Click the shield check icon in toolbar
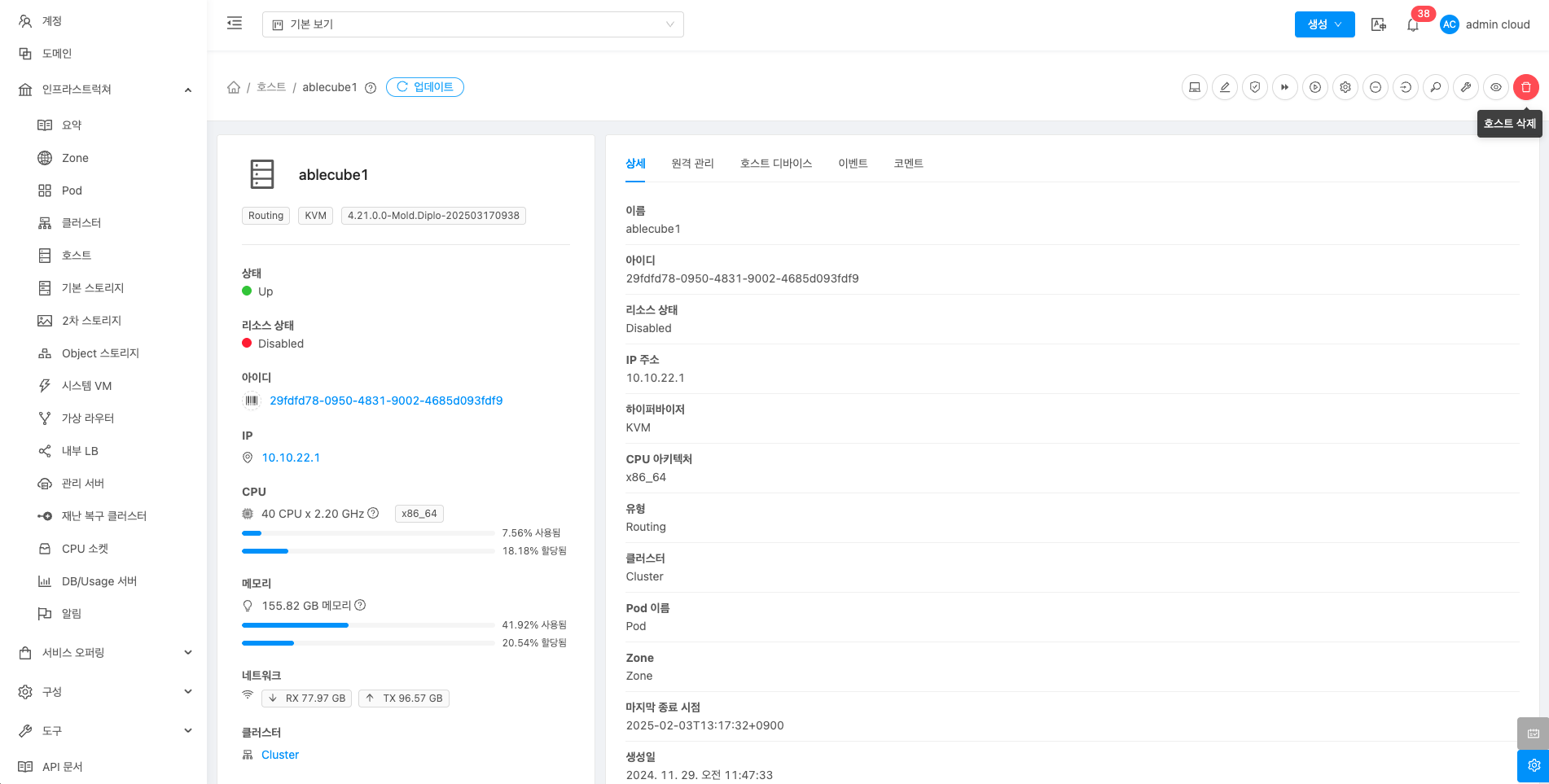The height and width of the screenshot is (784, 1549). click(x=1255, y=87)
